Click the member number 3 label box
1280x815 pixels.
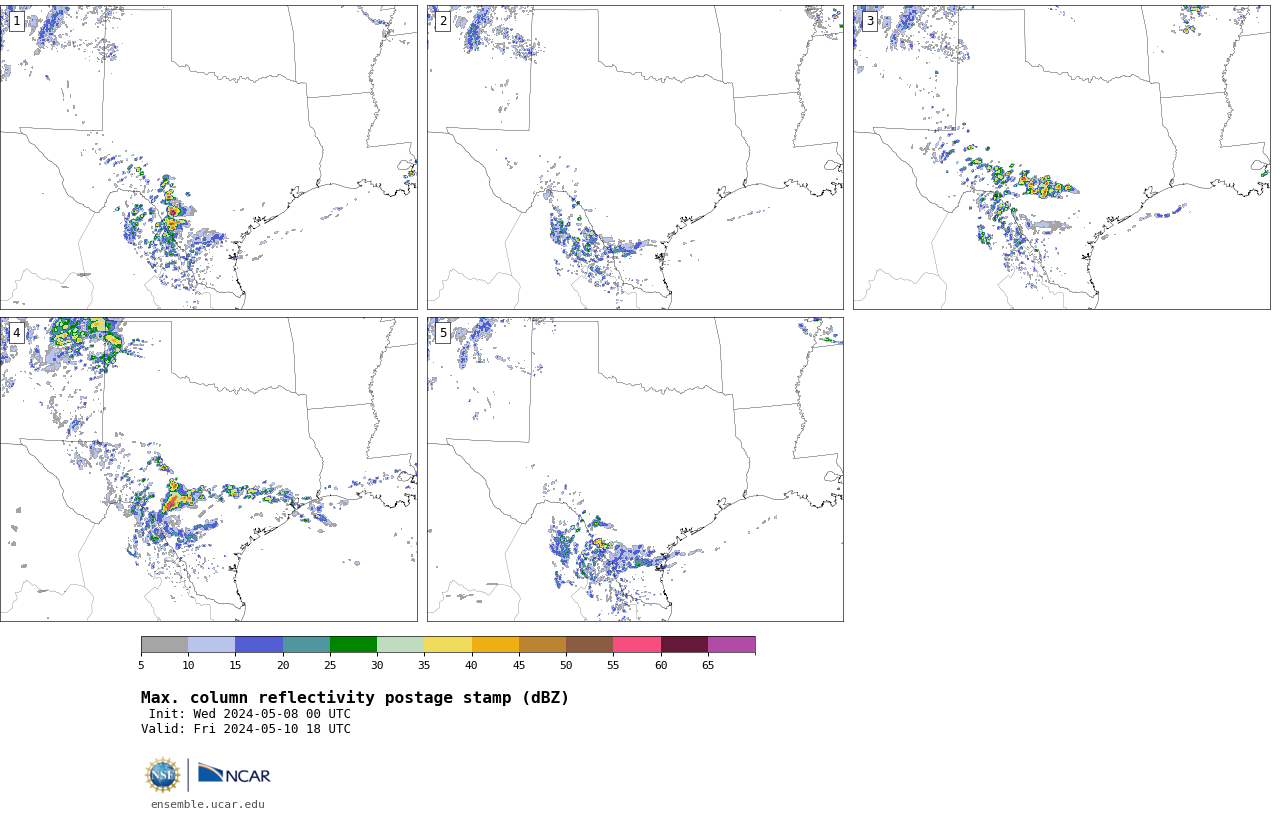point(869,21)
